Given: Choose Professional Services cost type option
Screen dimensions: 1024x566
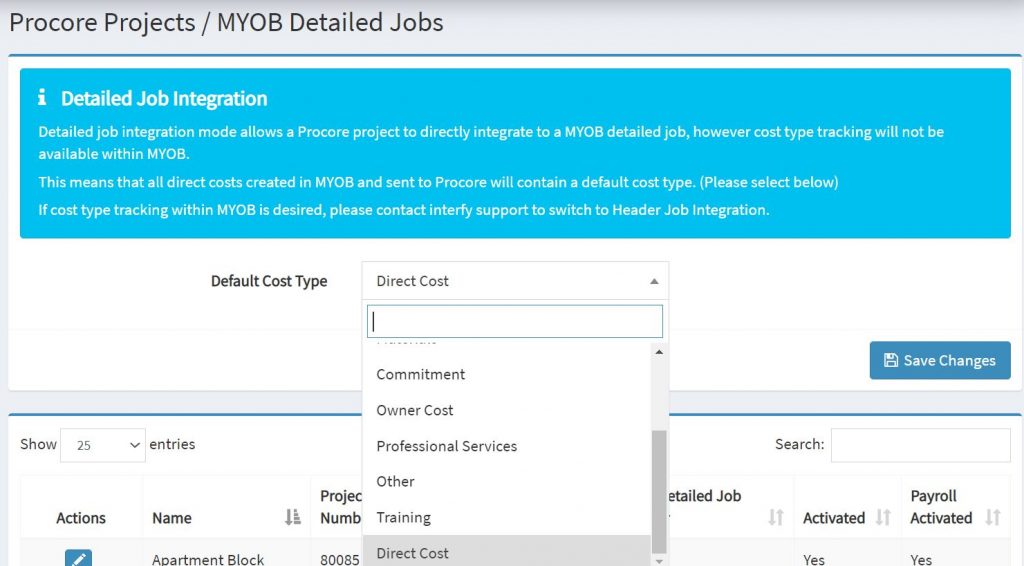Looking at the screenshot, I should [x=507, y=447].
